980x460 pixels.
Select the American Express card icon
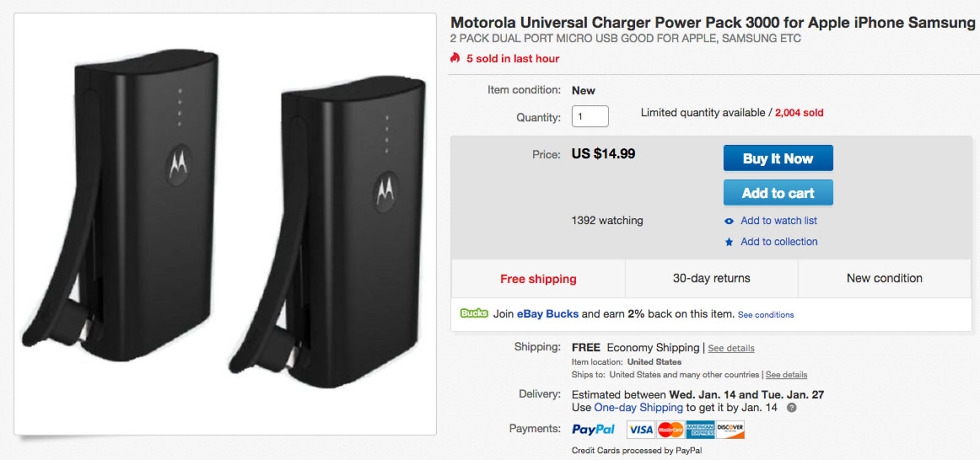pyautogui.click(x=700, y=429)
